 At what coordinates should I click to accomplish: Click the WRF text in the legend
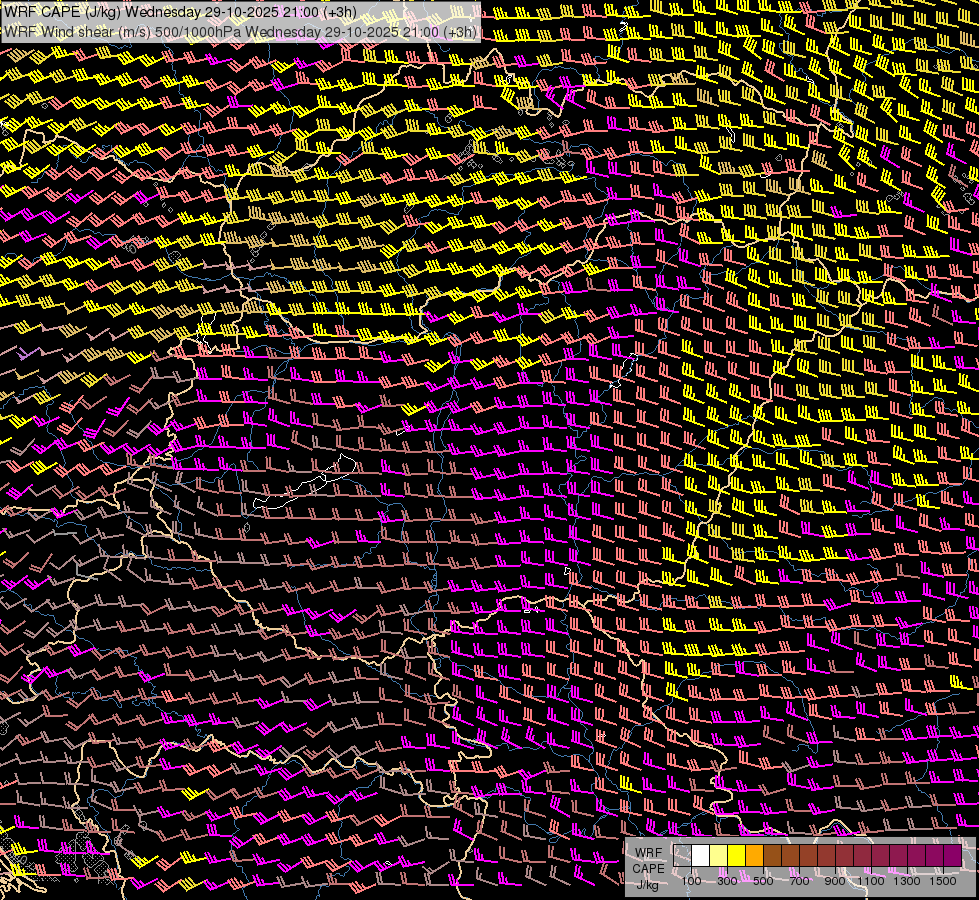(x=648, y=854)
